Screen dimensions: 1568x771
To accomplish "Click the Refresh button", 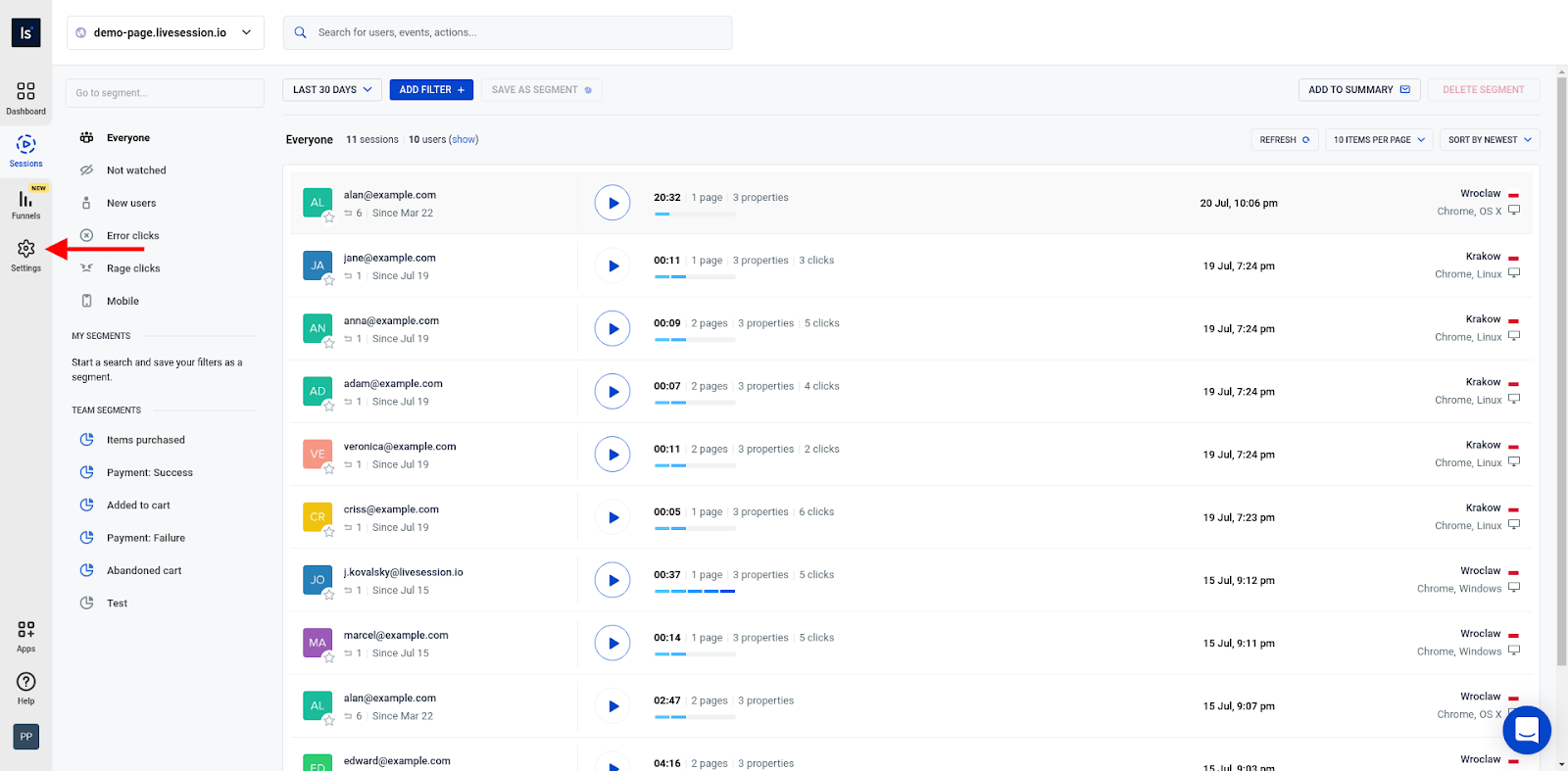I will coord(1284,140).
